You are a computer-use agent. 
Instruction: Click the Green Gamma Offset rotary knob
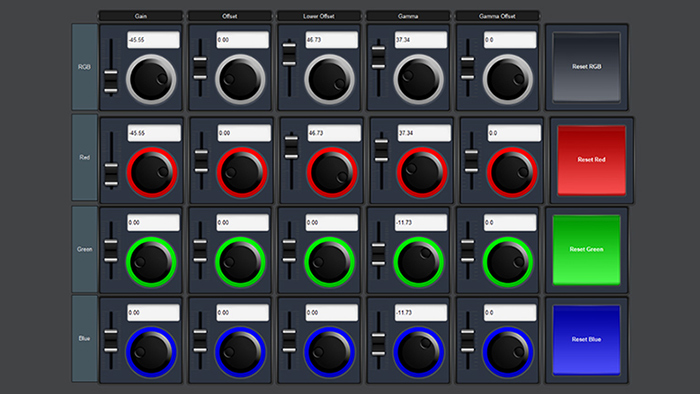tap(508, 262)
